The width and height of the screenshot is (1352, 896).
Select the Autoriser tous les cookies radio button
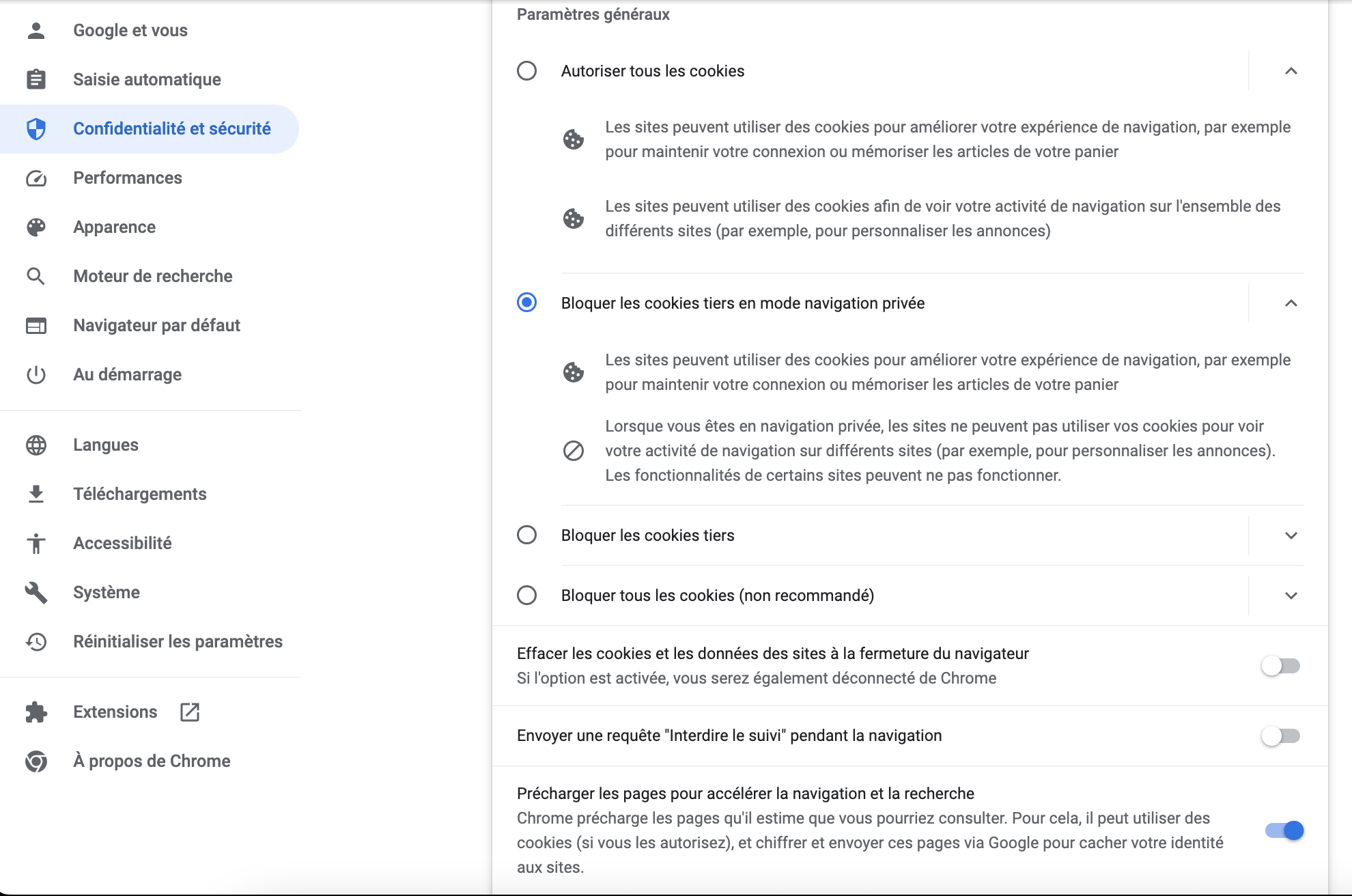point(526,70)
